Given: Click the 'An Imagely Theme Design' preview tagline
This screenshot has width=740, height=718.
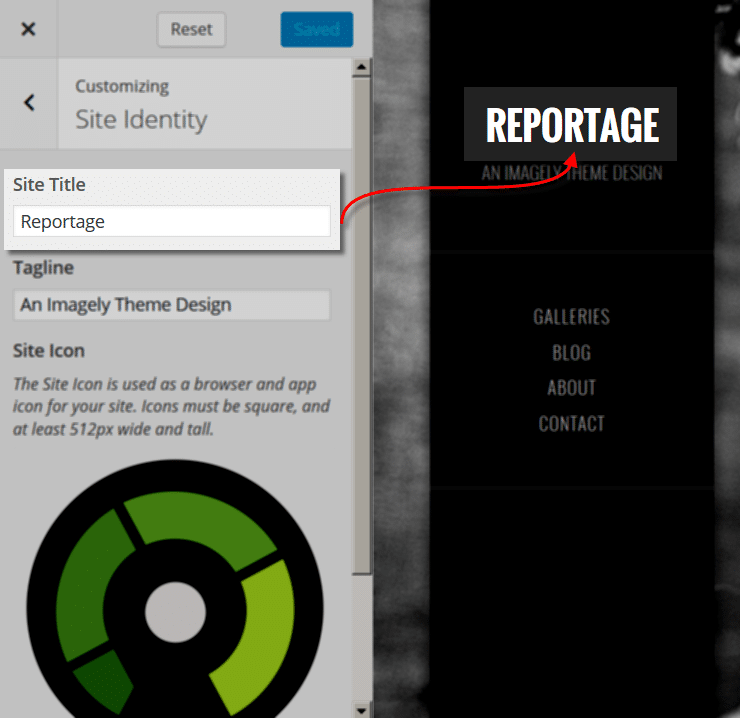Looking at the screenshot, I should (572, 173).
